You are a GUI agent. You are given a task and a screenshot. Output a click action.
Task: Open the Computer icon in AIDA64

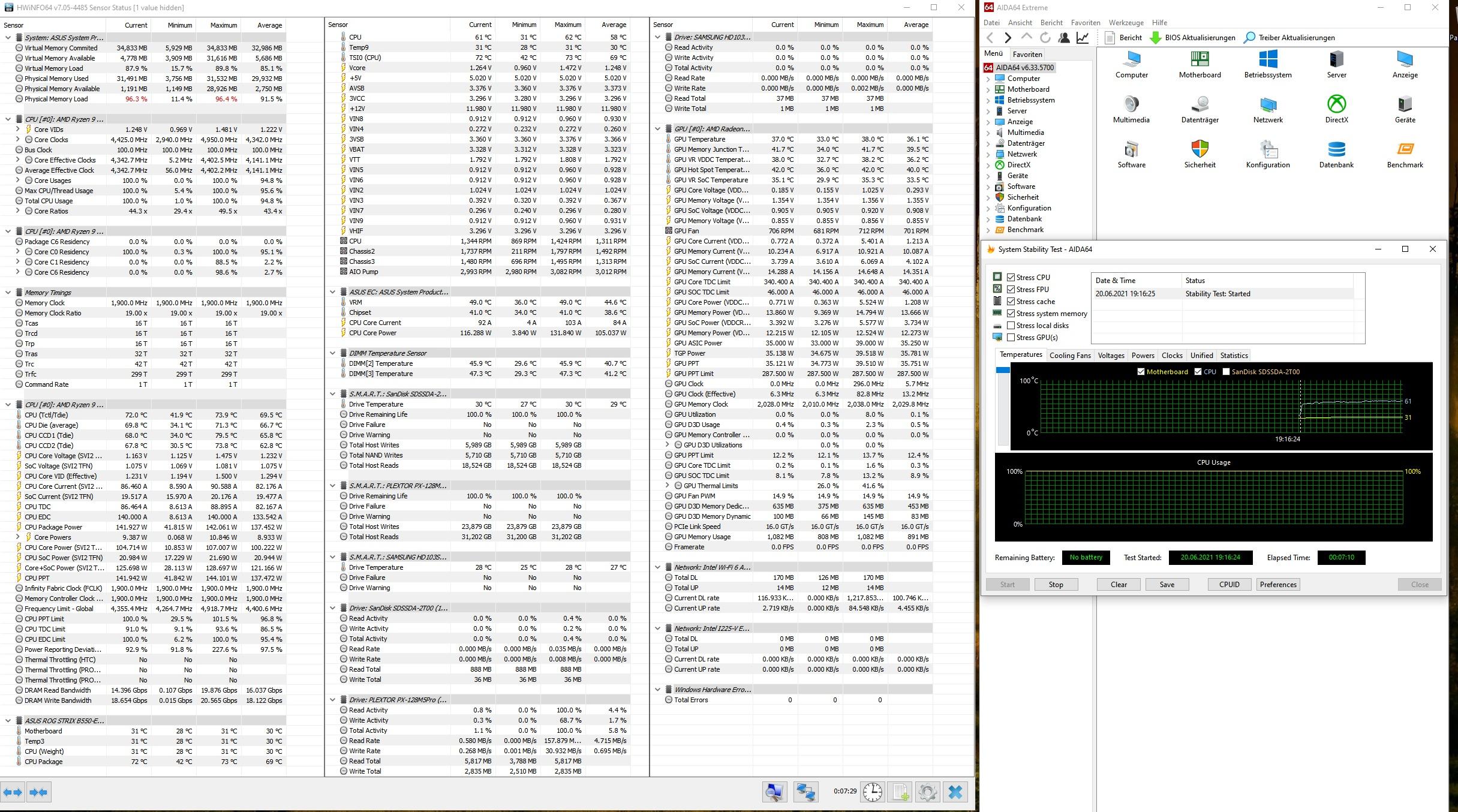coord(1132,64)
